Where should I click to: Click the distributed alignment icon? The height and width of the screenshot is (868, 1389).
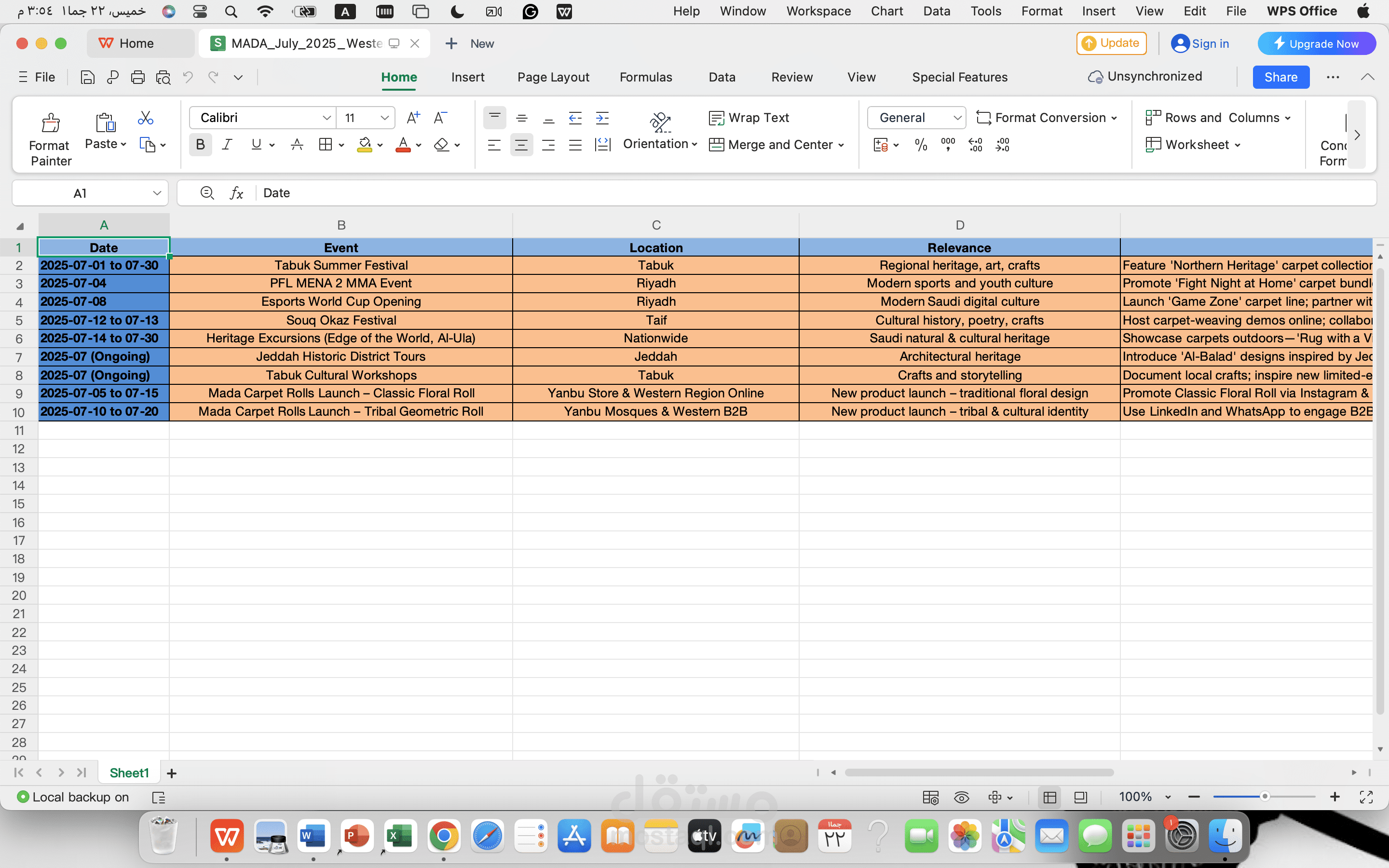point(603,145)
